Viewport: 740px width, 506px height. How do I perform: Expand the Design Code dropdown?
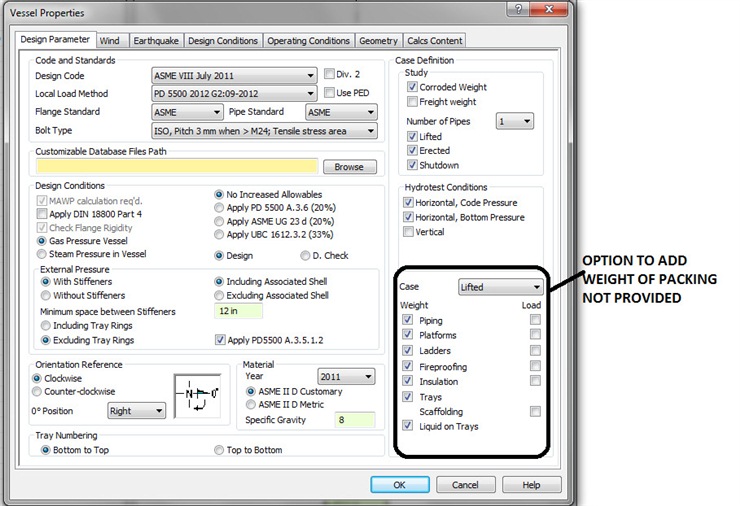pyautogui.click(x=234, y=76)
